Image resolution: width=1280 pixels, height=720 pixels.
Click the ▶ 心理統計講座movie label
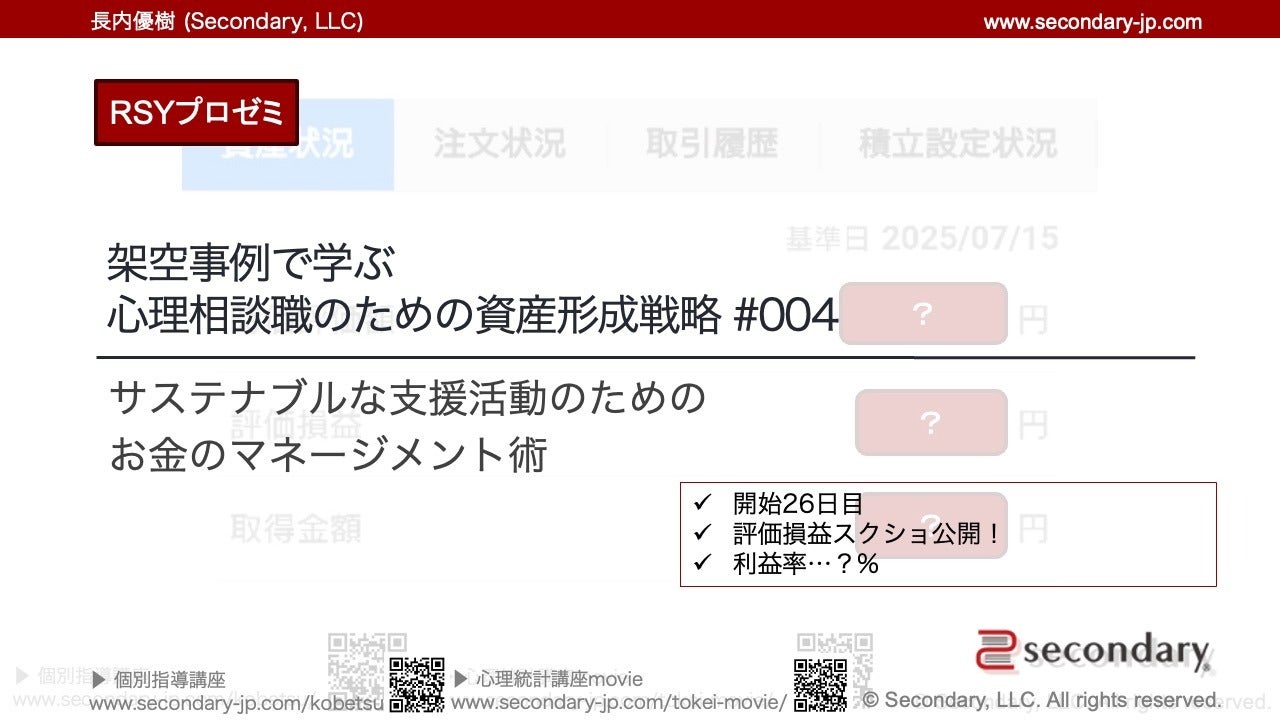pos(548,680)
